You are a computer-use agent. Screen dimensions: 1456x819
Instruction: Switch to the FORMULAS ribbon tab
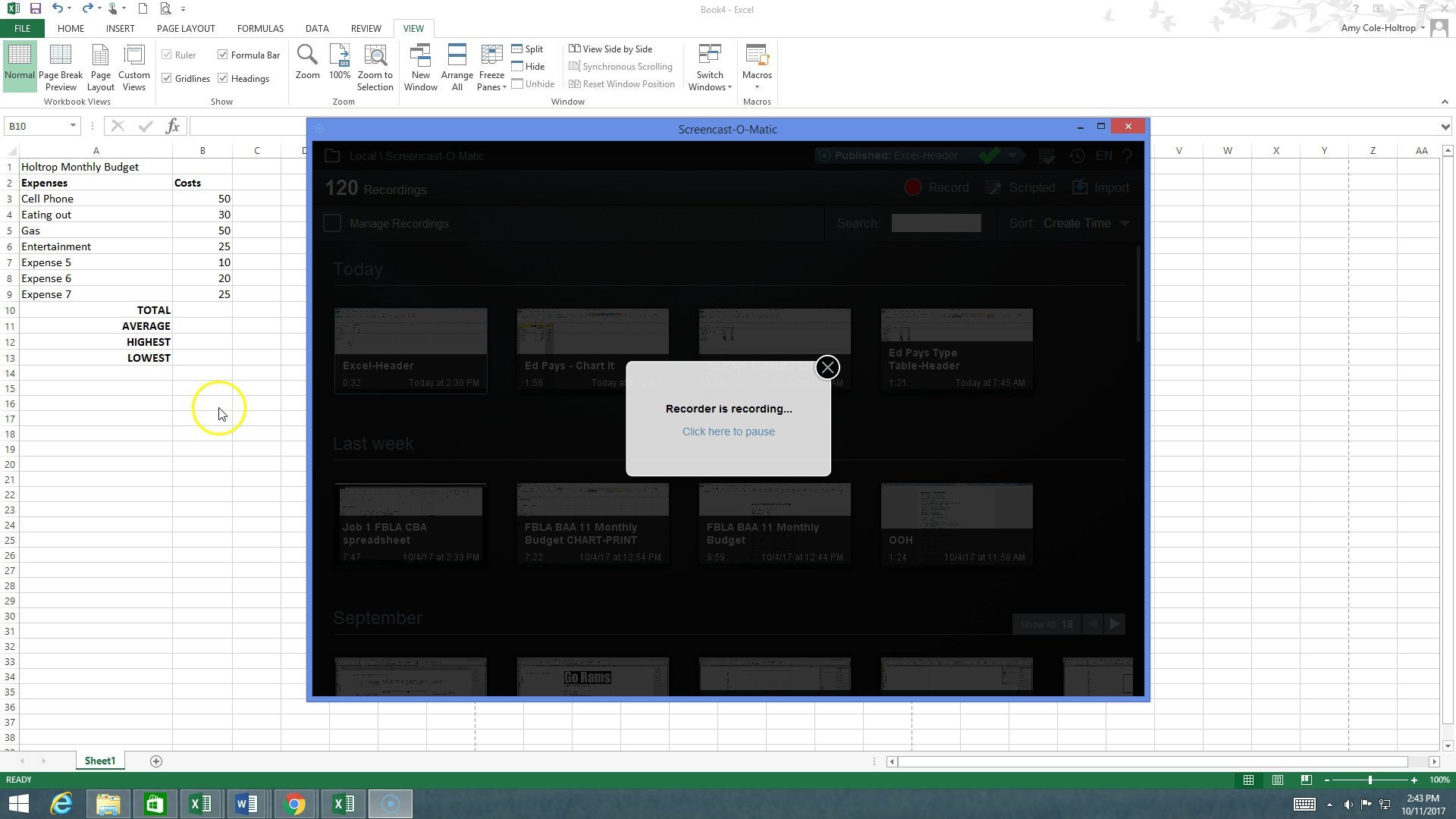pyautogui.click(x=259, y=28)
